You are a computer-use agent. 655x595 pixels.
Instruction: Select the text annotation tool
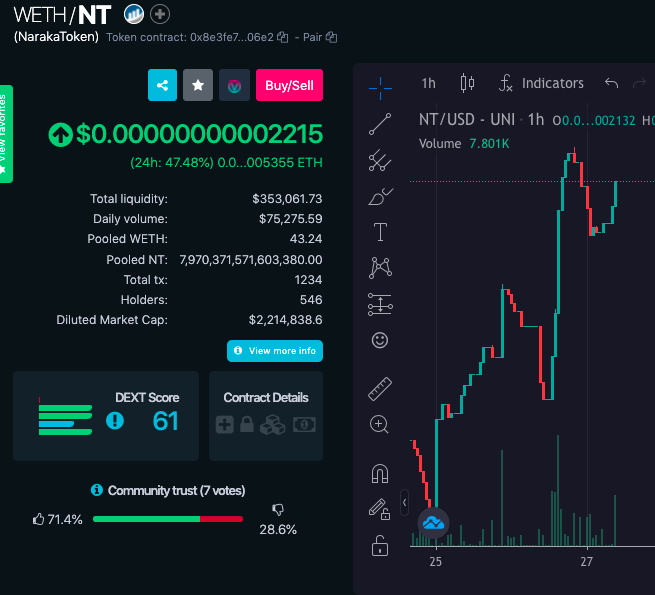click(380, 232)
